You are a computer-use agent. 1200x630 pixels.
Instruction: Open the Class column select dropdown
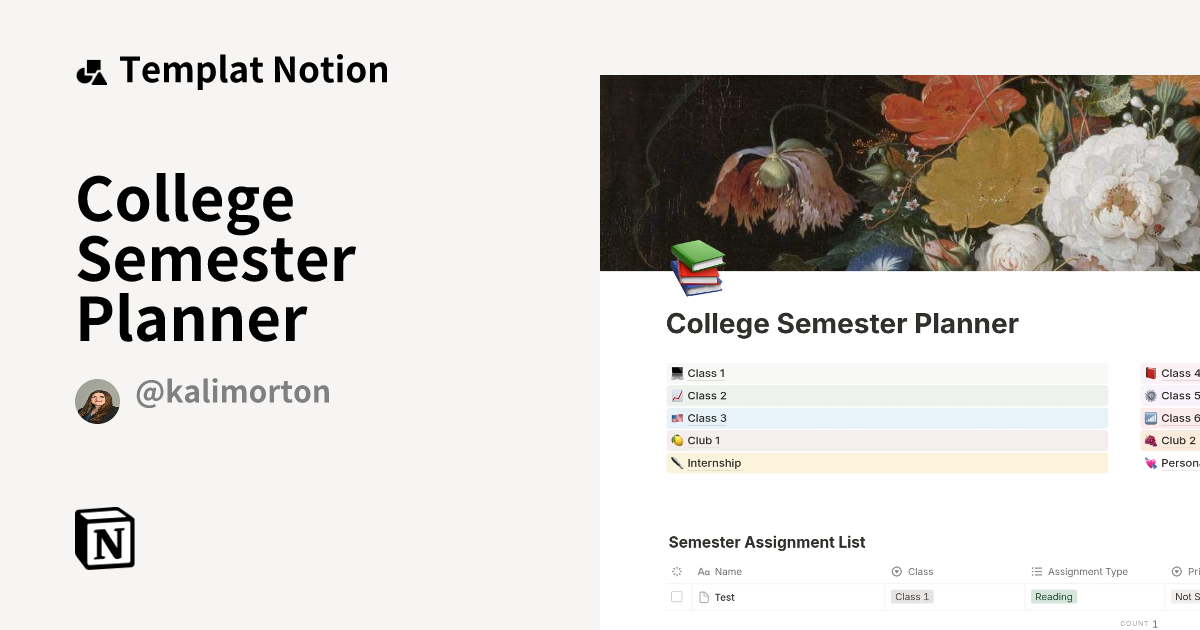coord(913,571)
